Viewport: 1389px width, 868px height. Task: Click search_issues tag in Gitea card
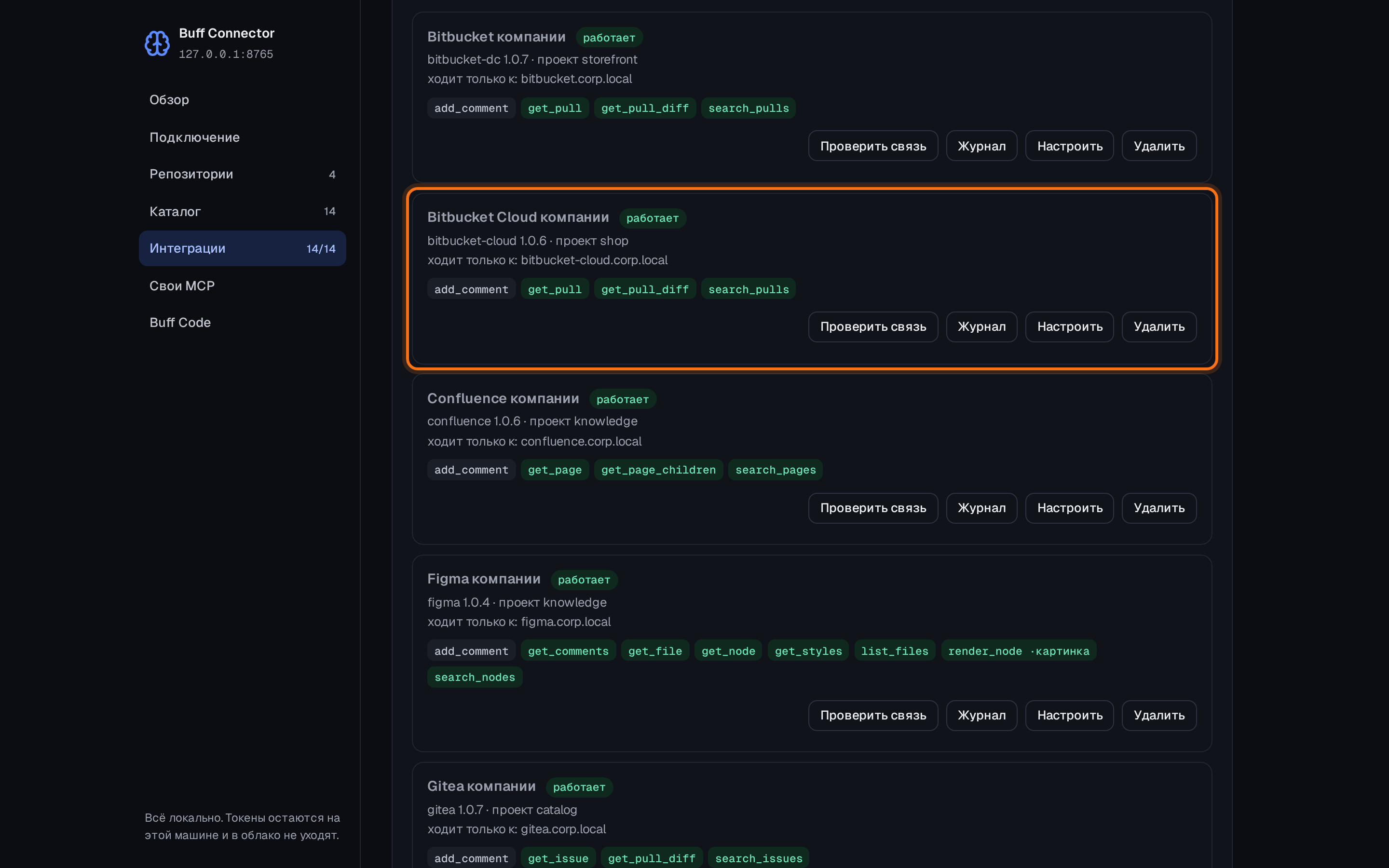(x=758, y=858)
